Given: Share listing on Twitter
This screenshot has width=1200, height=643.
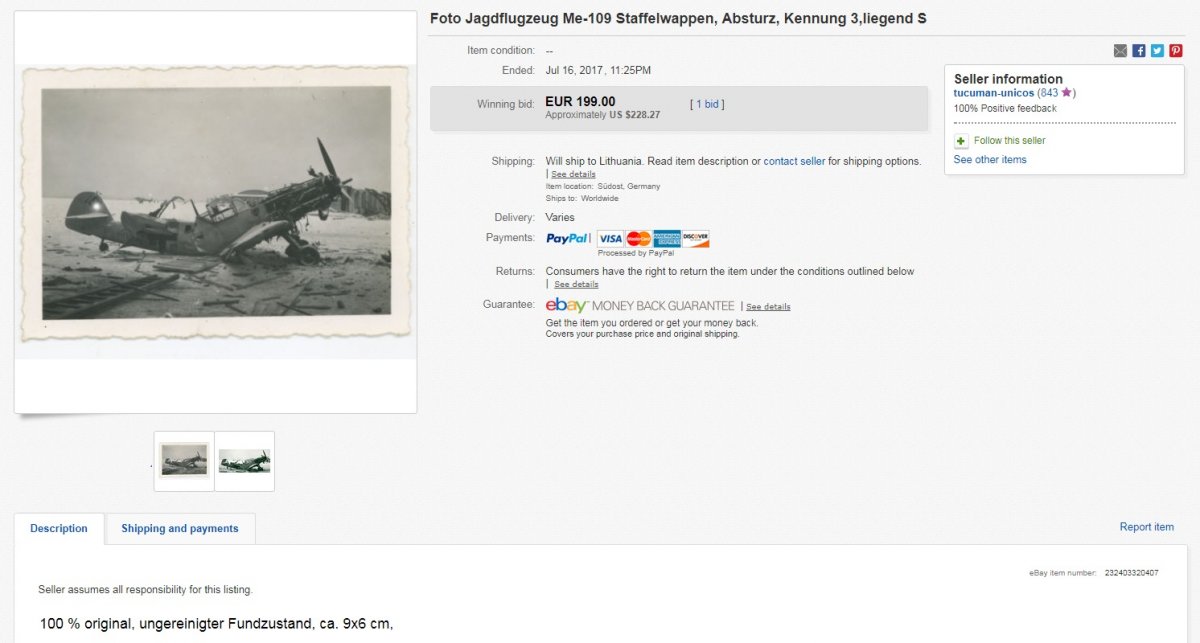Looking at the screenshot, I should click(1157, 51).
